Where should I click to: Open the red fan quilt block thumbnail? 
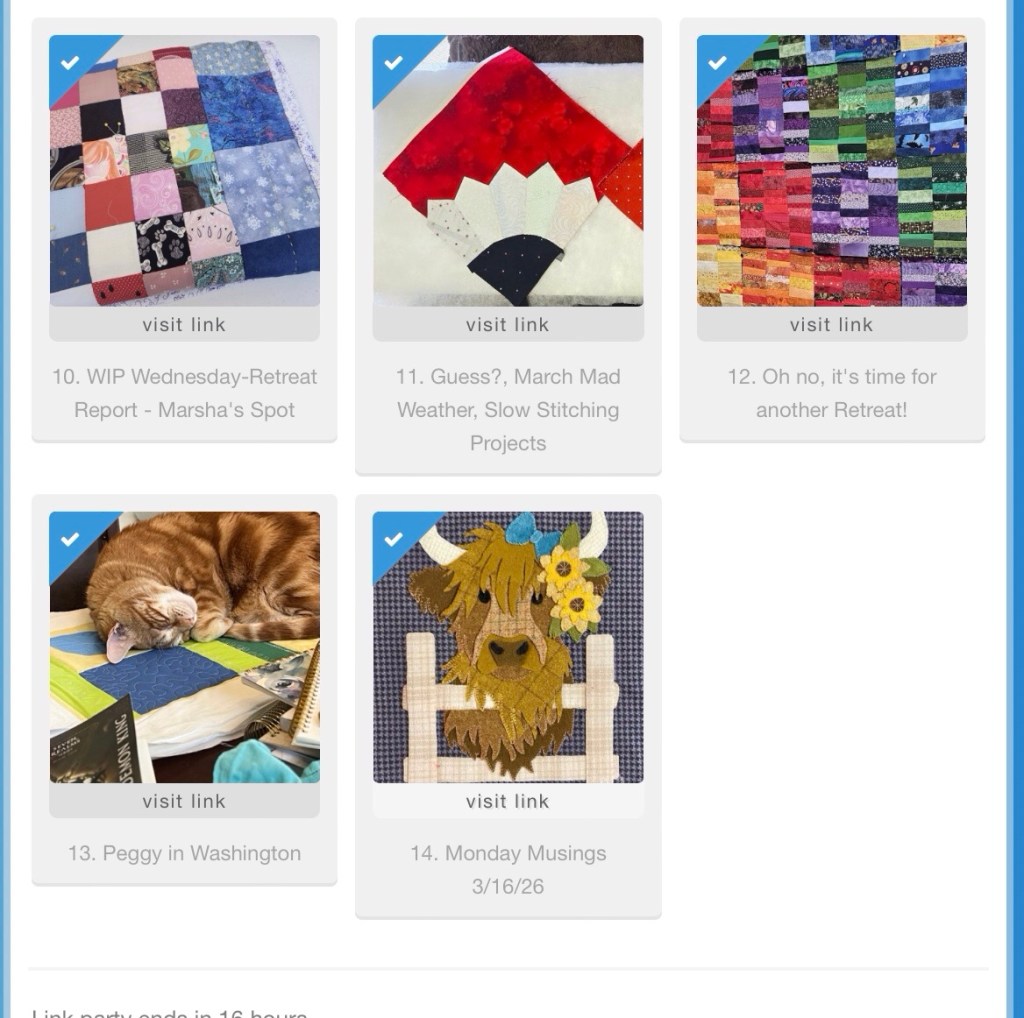508,170
